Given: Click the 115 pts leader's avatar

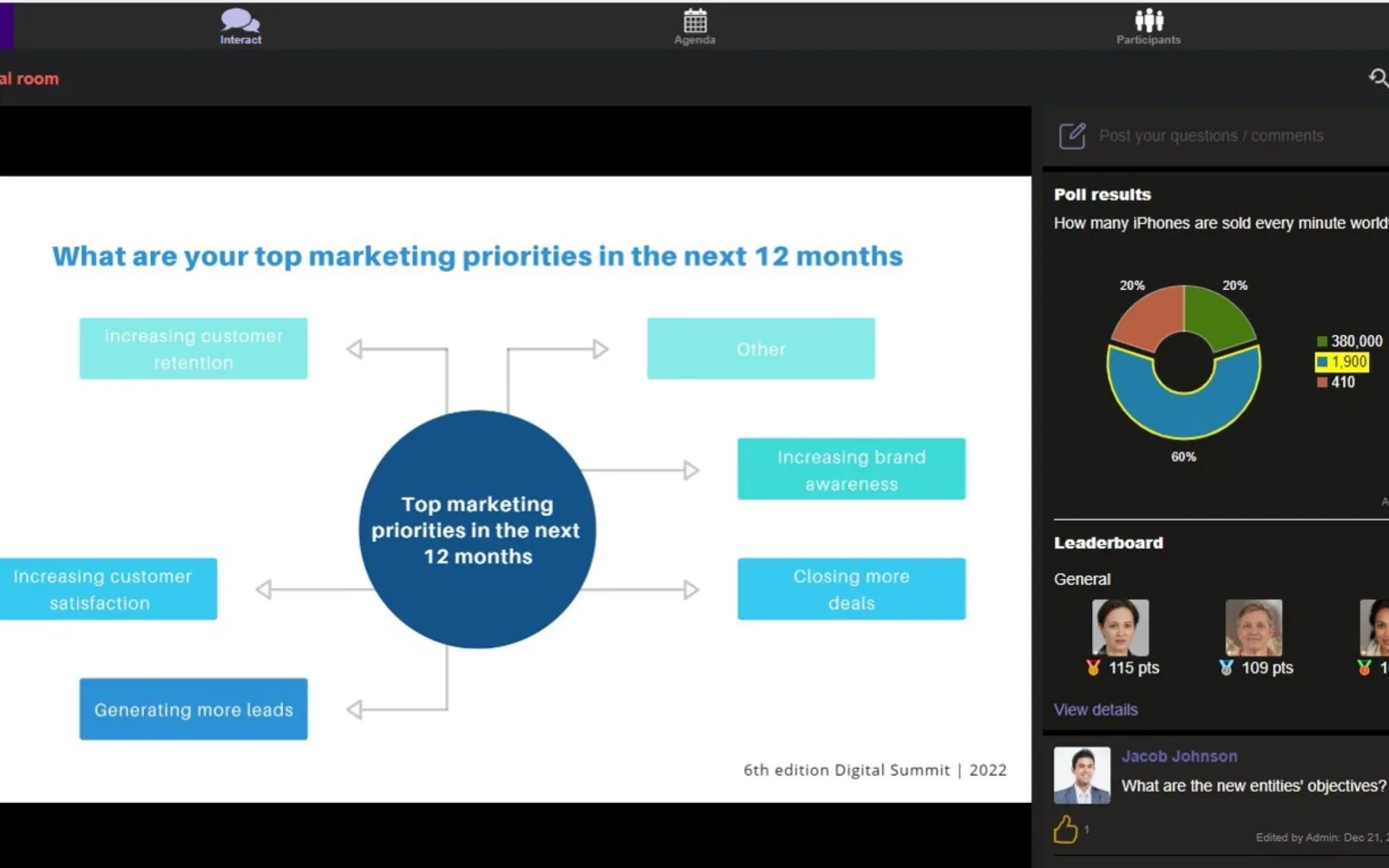Looking at the screenshot, I should point(1120,628).
